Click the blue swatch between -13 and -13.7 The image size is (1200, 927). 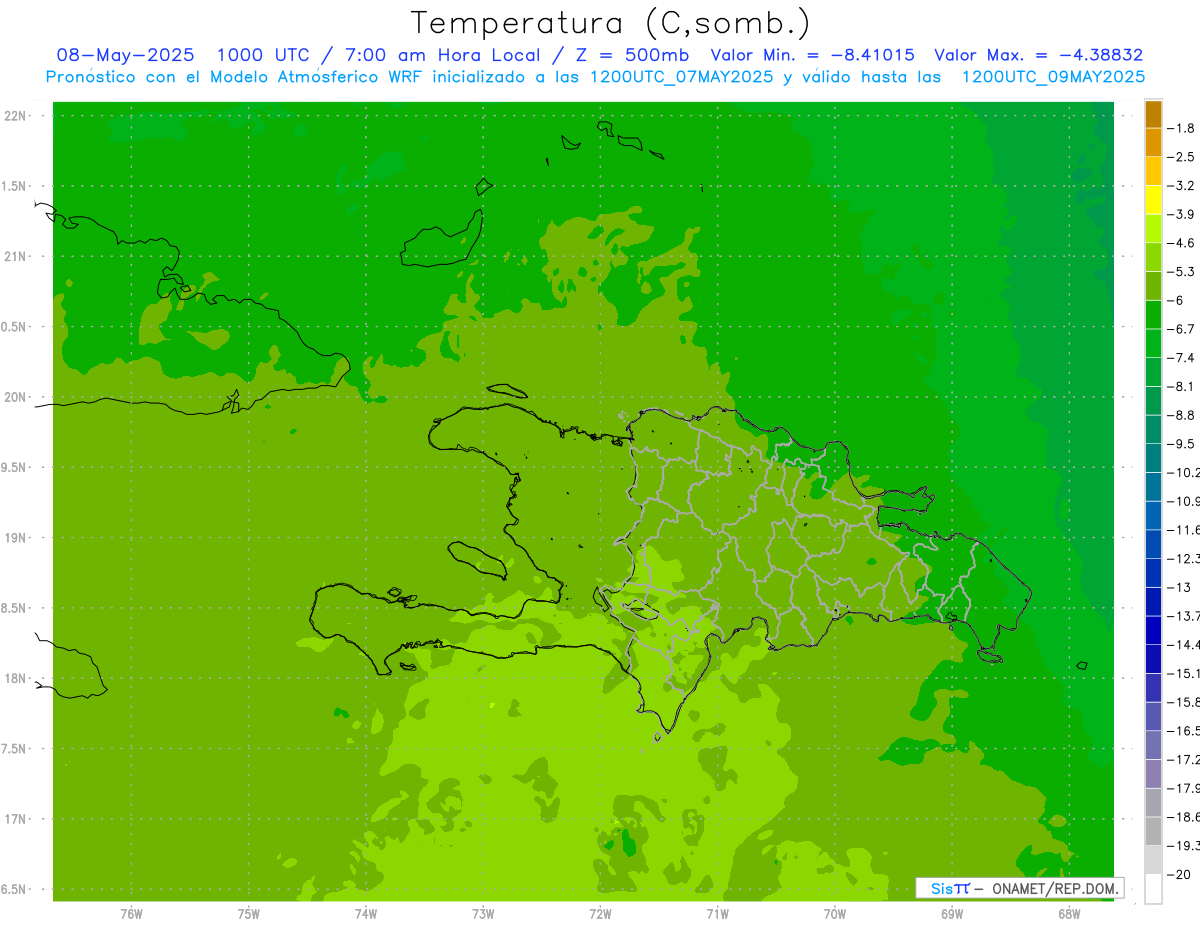point(1153,602)
